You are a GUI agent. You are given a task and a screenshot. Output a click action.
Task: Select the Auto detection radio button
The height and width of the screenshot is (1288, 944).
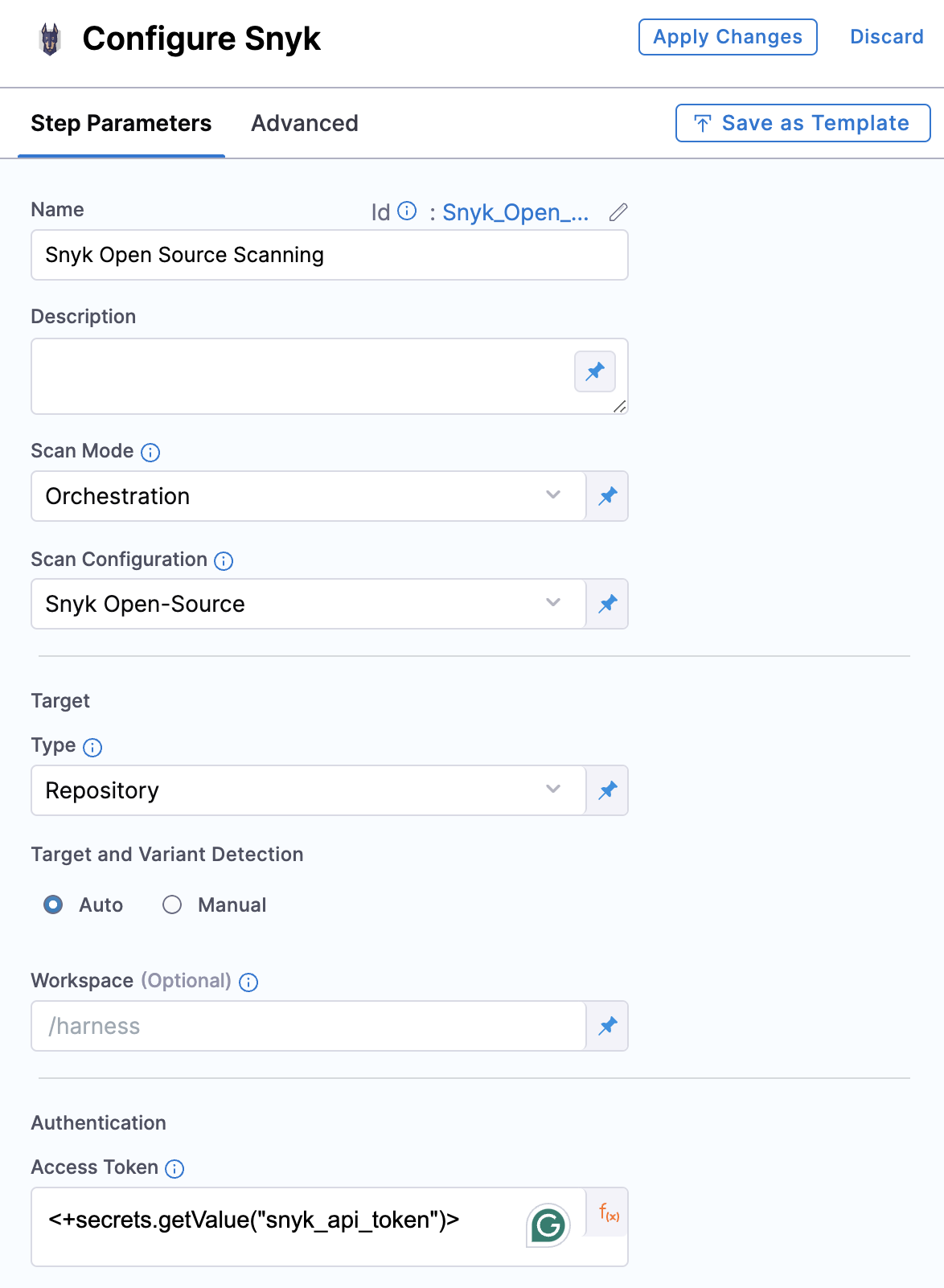click(53, 905)
